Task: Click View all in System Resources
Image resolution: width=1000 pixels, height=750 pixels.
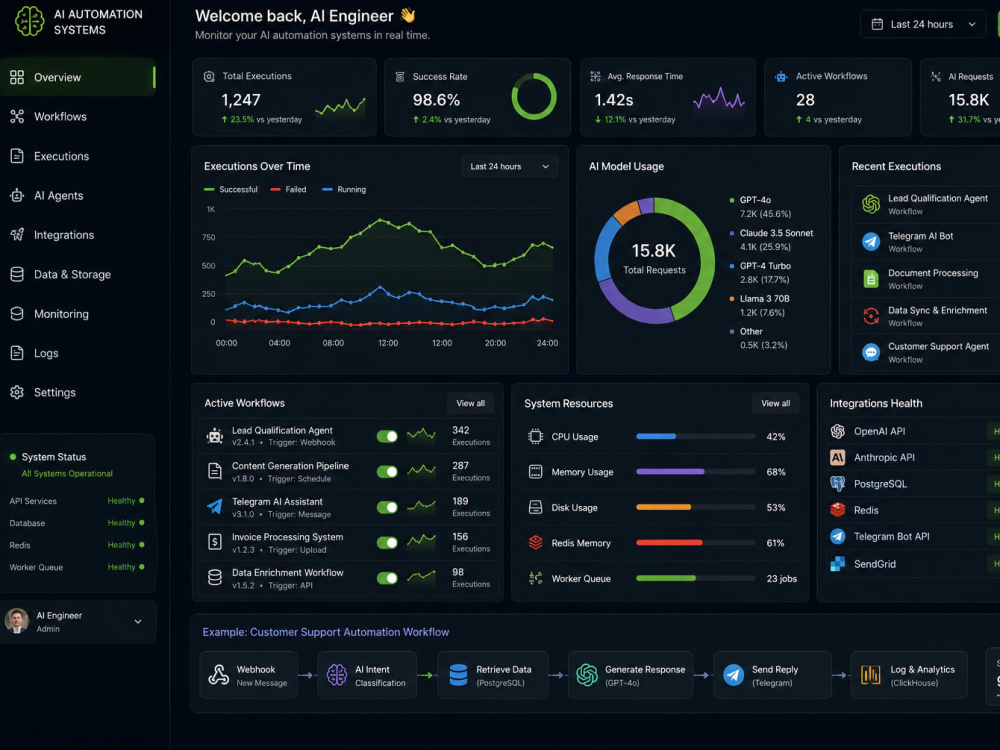Action: pyautogui.click(x=776, y=403)
